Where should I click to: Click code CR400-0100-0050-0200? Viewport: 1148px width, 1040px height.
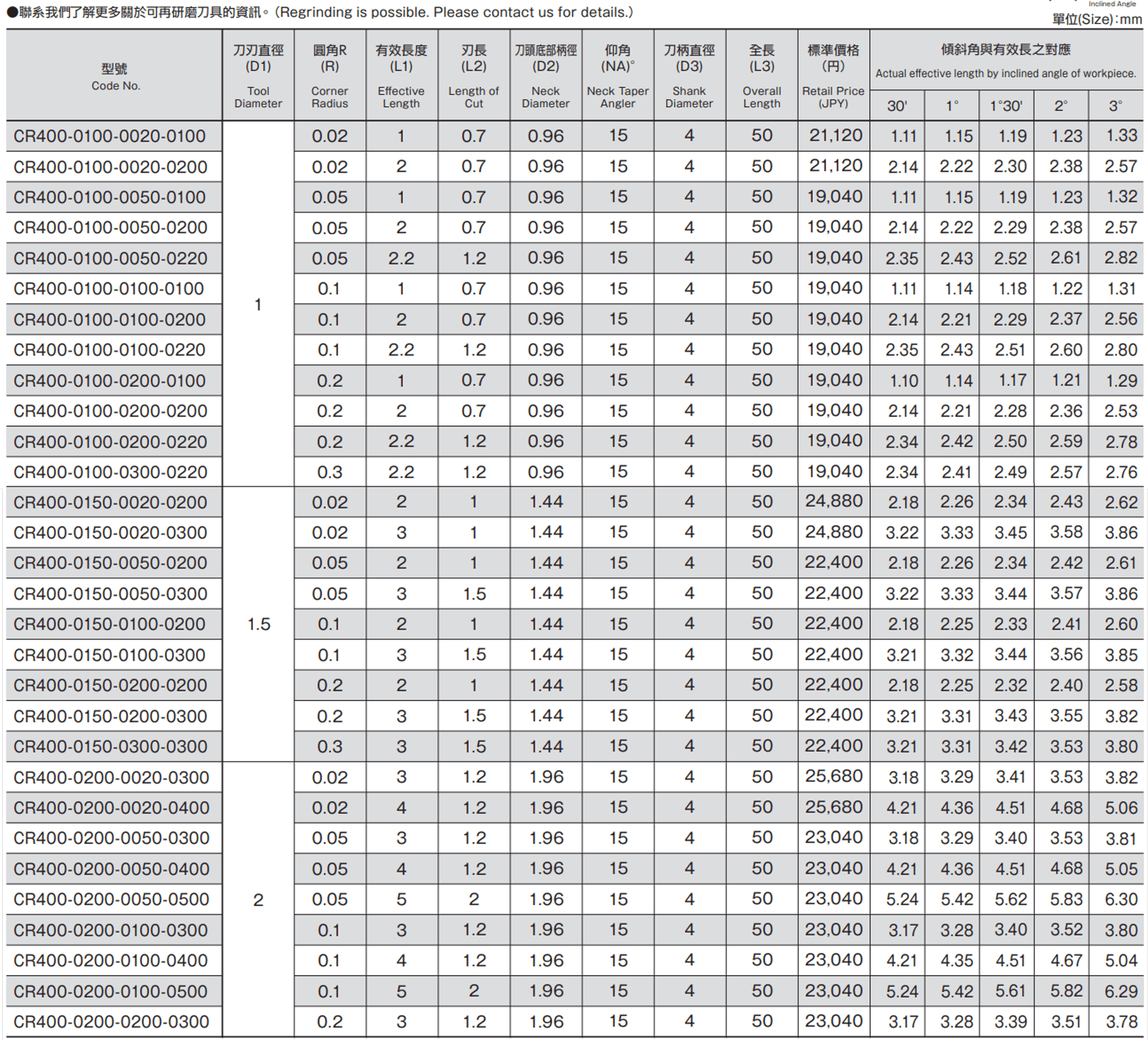point(110,227)
